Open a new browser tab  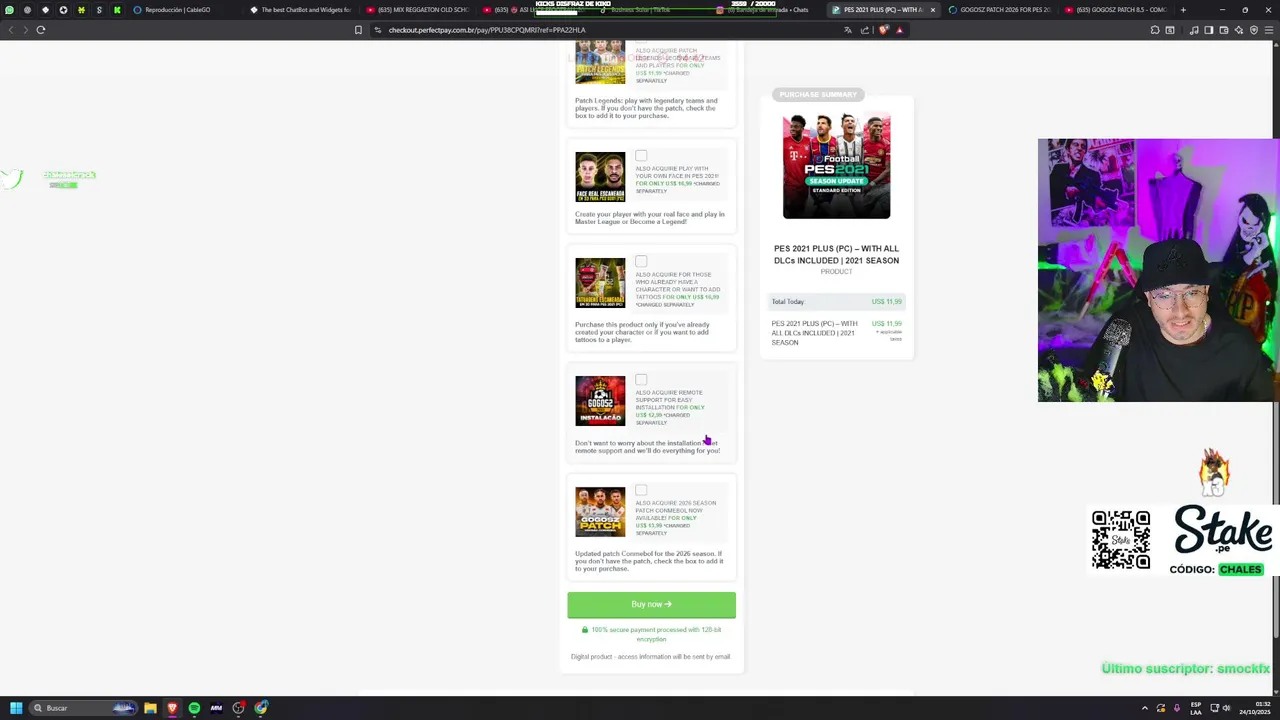point(1183,10)
